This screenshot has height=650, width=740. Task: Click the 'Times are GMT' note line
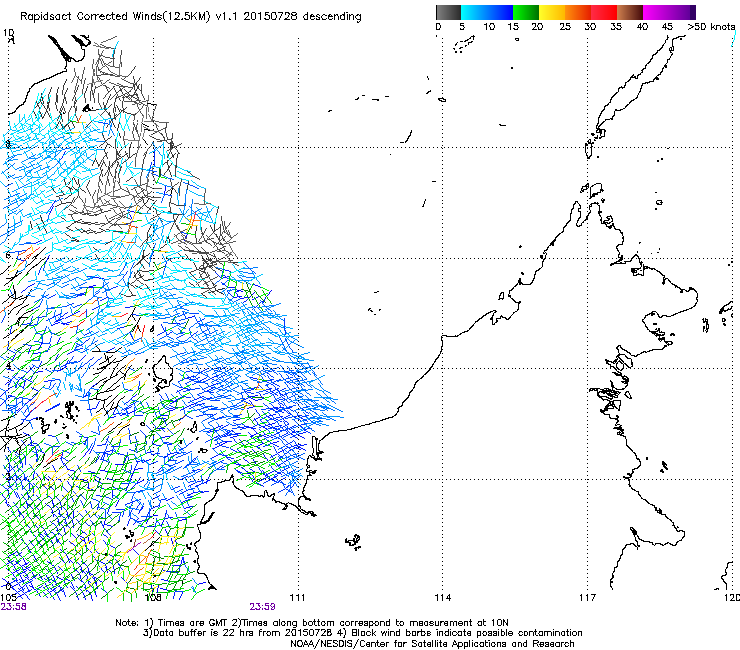click(312, 623)
